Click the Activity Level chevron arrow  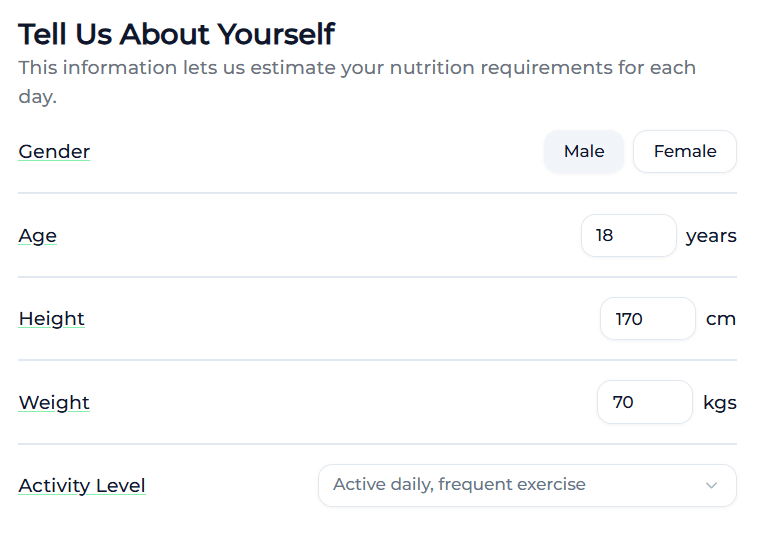[x=712, y=486]
